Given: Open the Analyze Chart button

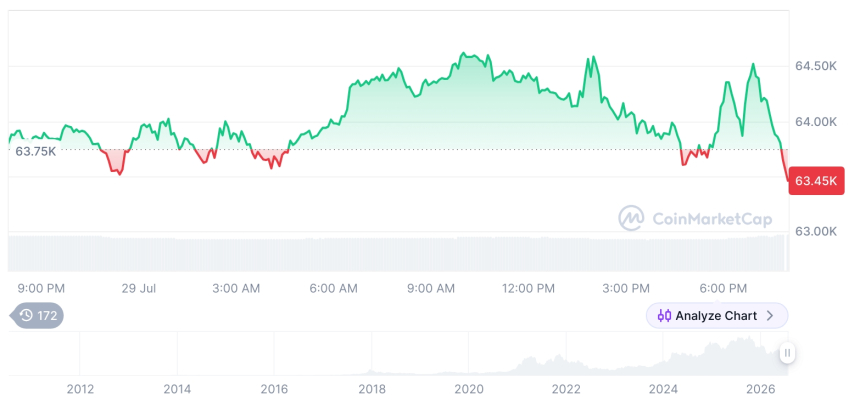Looking at the screenshot, I should tap(717, 316).
